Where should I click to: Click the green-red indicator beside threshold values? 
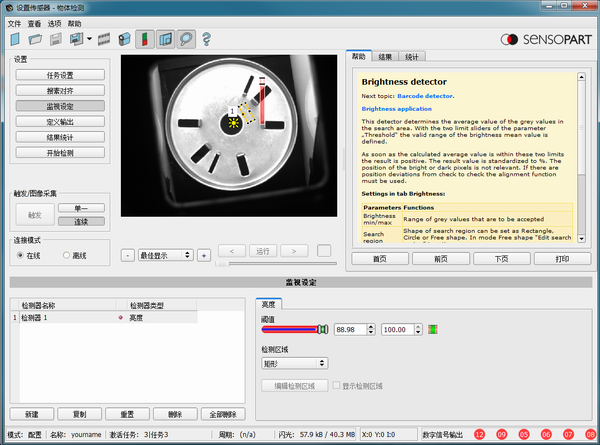[x=432, y=329]
